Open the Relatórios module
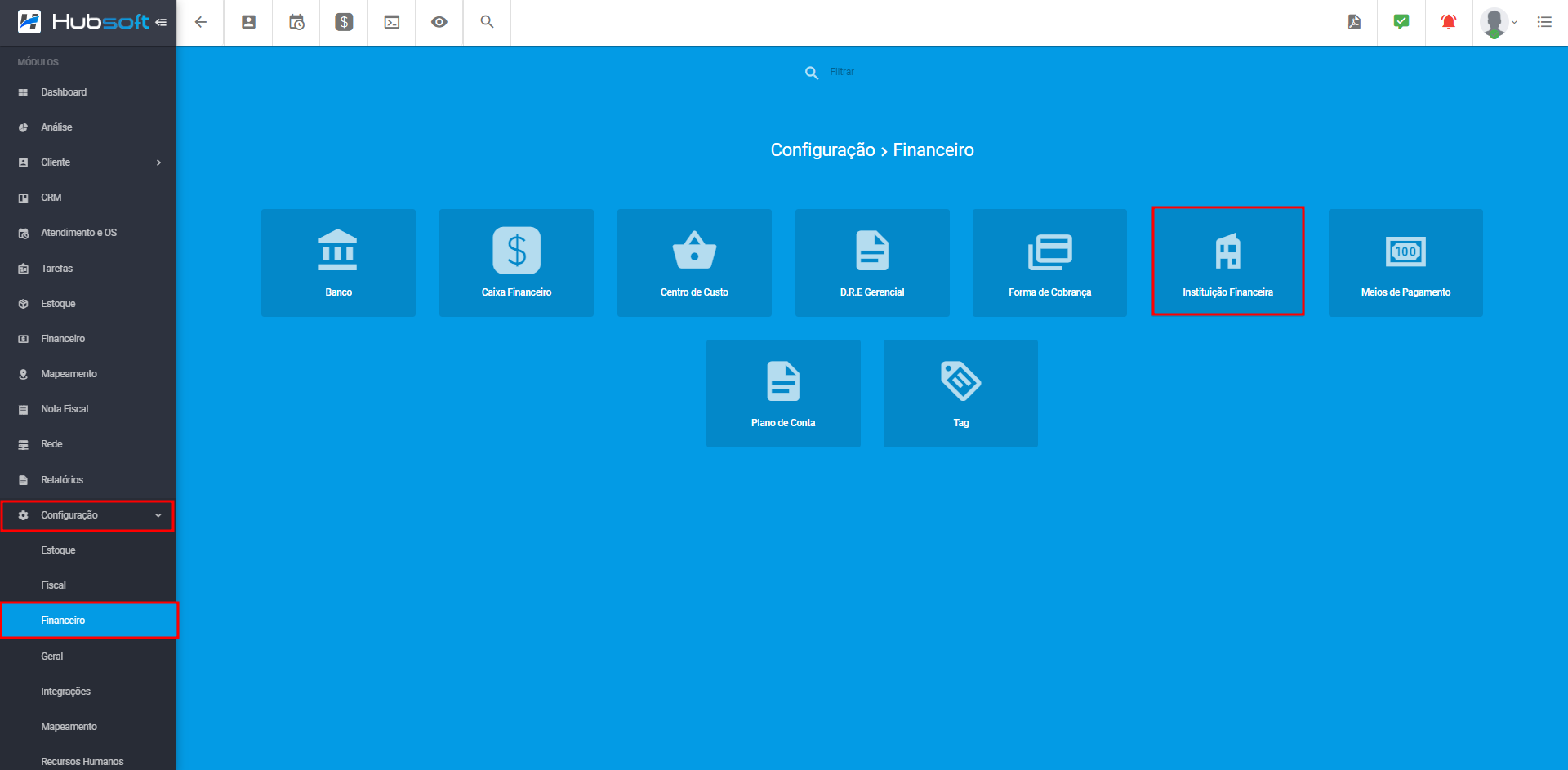The width and height of the screenshot is (1568, 770). pyautogui.click(x=88, y=480)
